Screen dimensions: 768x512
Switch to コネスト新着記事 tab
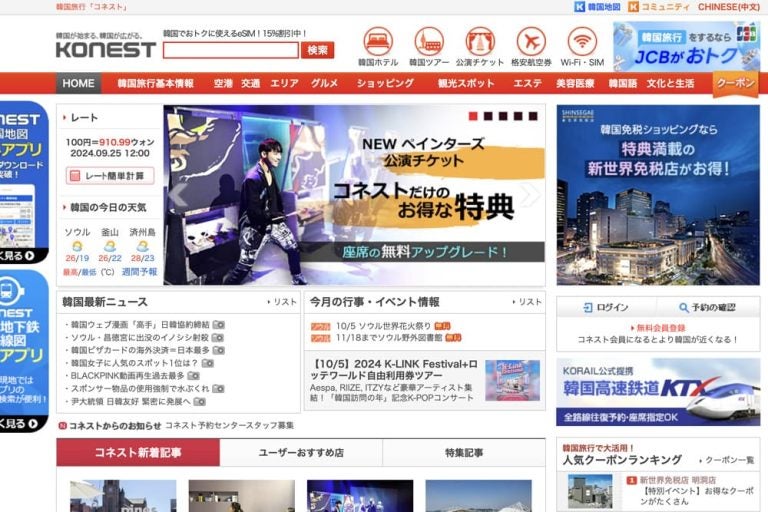click(138, 452)
